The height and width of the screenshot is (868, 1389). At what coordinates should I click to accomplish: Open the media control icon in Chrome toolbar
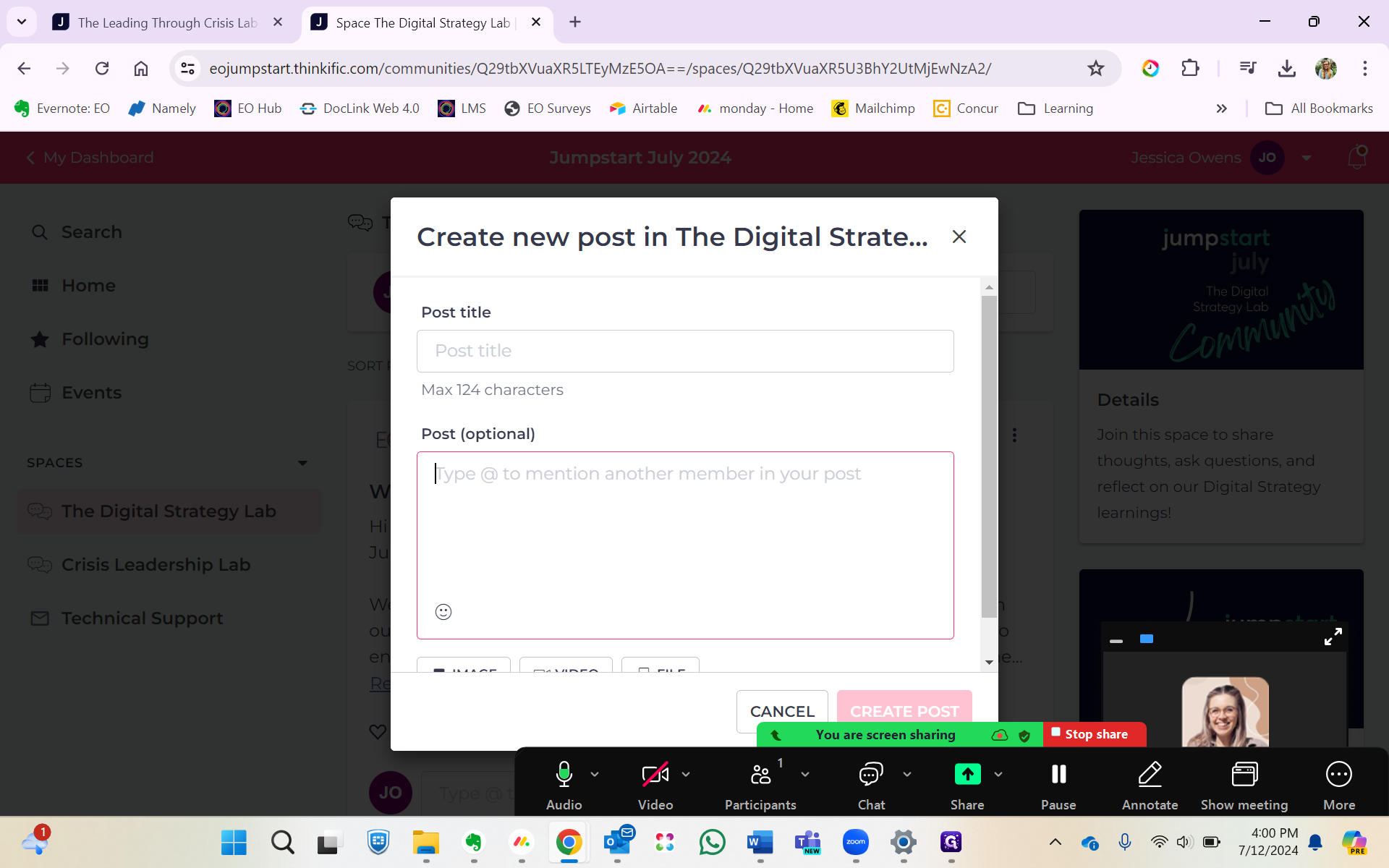pyautogui.click(x=1248, y=68)
